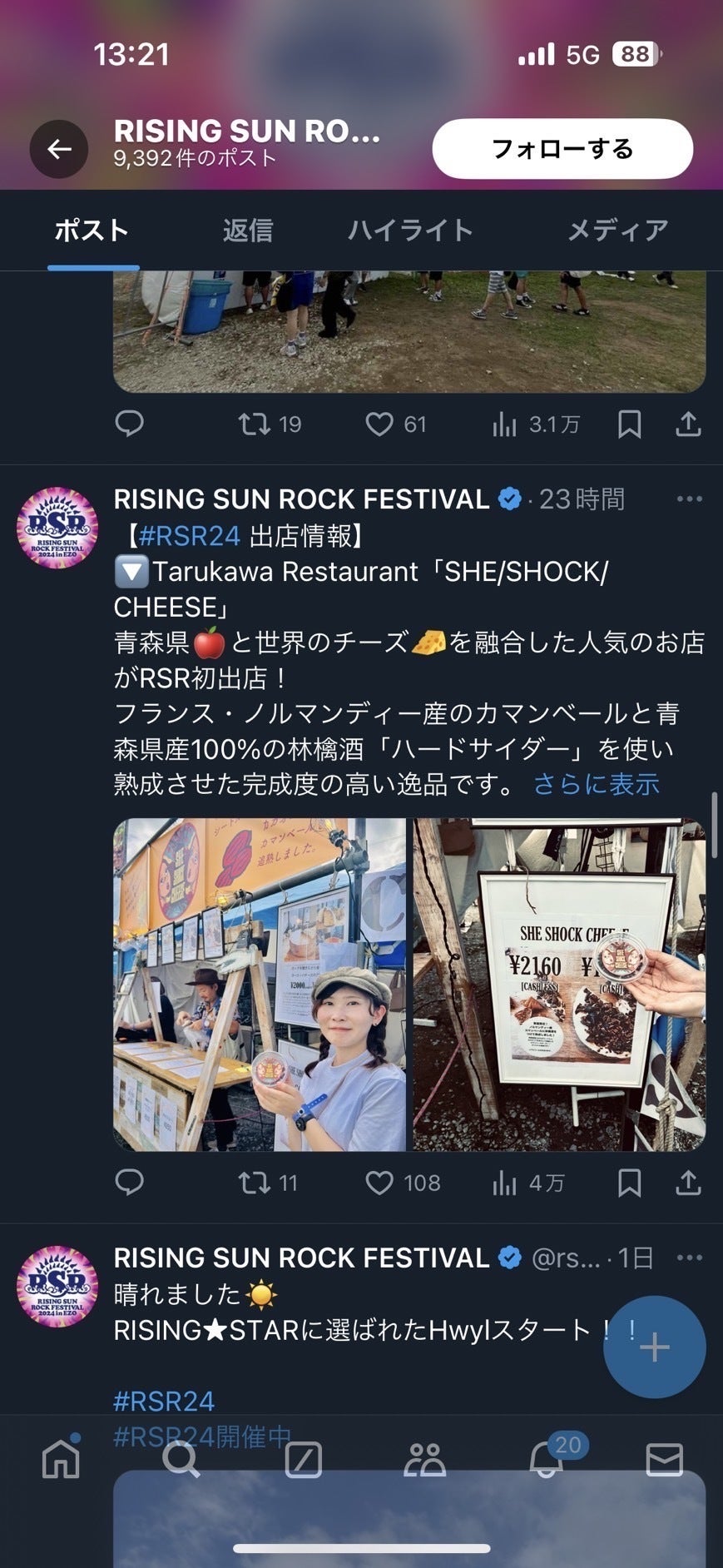Open the price sign ¥2160 photo
Screen dimensions: 723x1568
pyautogui.click(x=559, y=985)
